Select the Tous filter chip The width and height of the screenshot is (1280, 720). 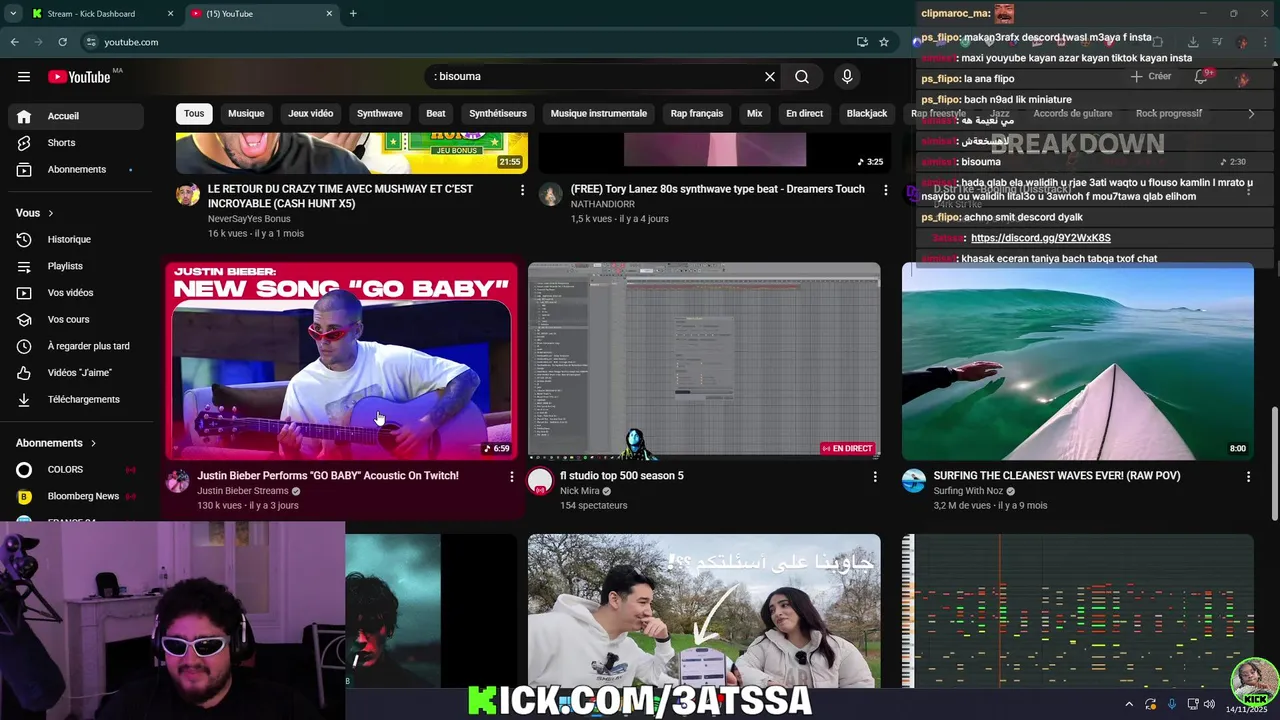click(194, 114)
